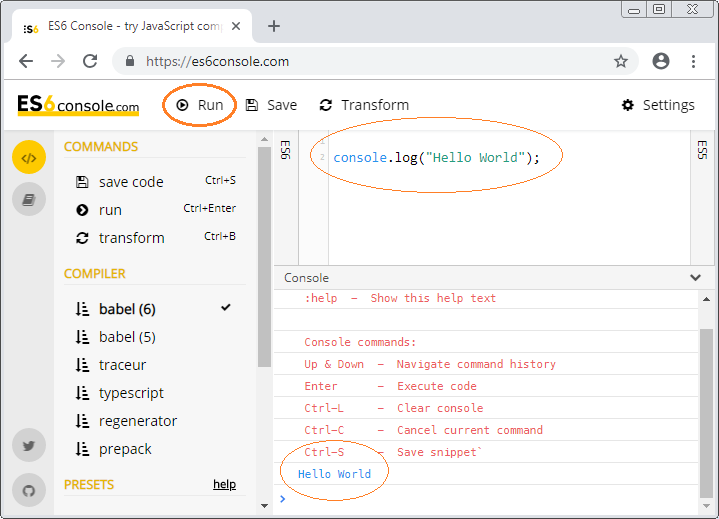This screenshot has width=719, height=519.
Task: Click the 'Console commands:' line
Action: 360,342
